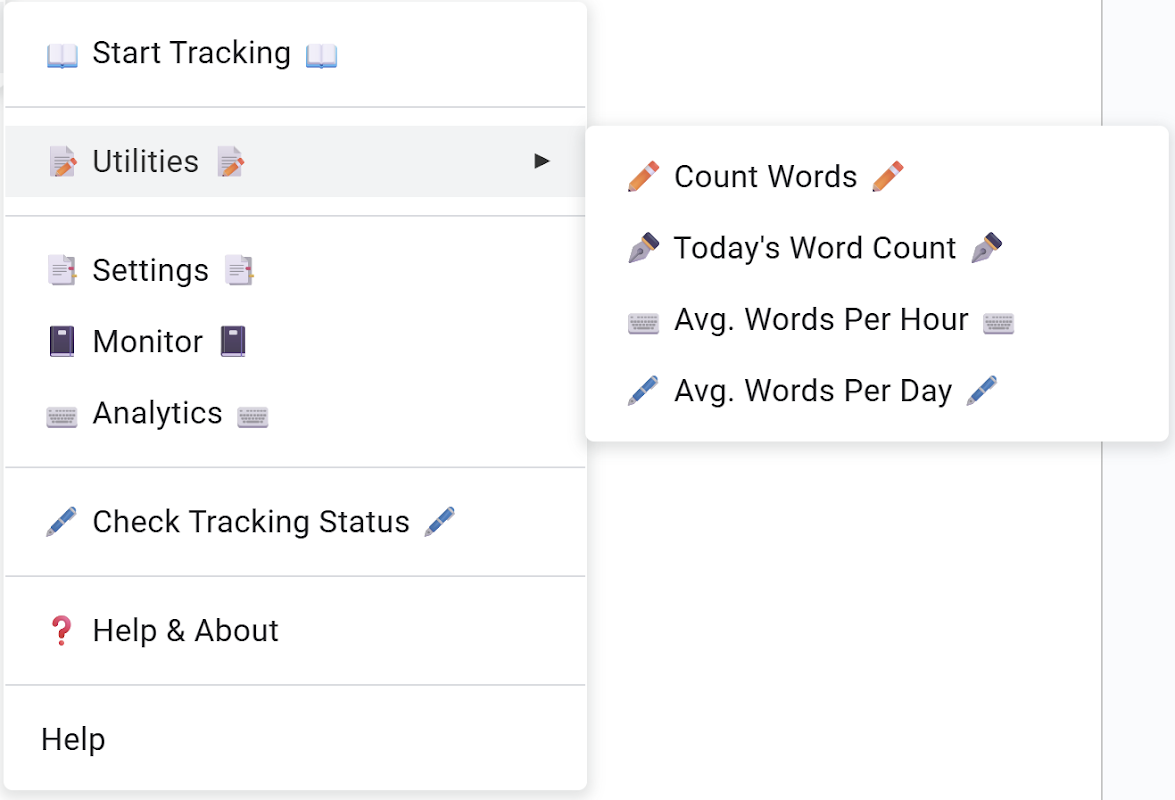Click the red question mark icon
This screenshot has height=800, width=1175.
(62, 631)
